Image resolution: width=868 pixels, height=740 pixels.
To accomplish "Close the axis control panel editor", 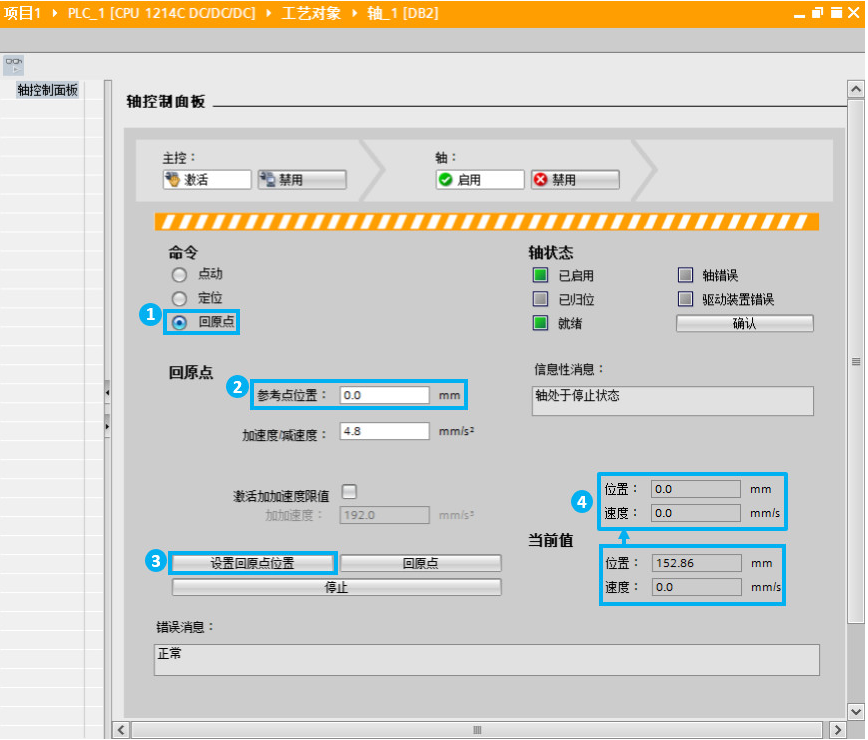I will [854, 13].
